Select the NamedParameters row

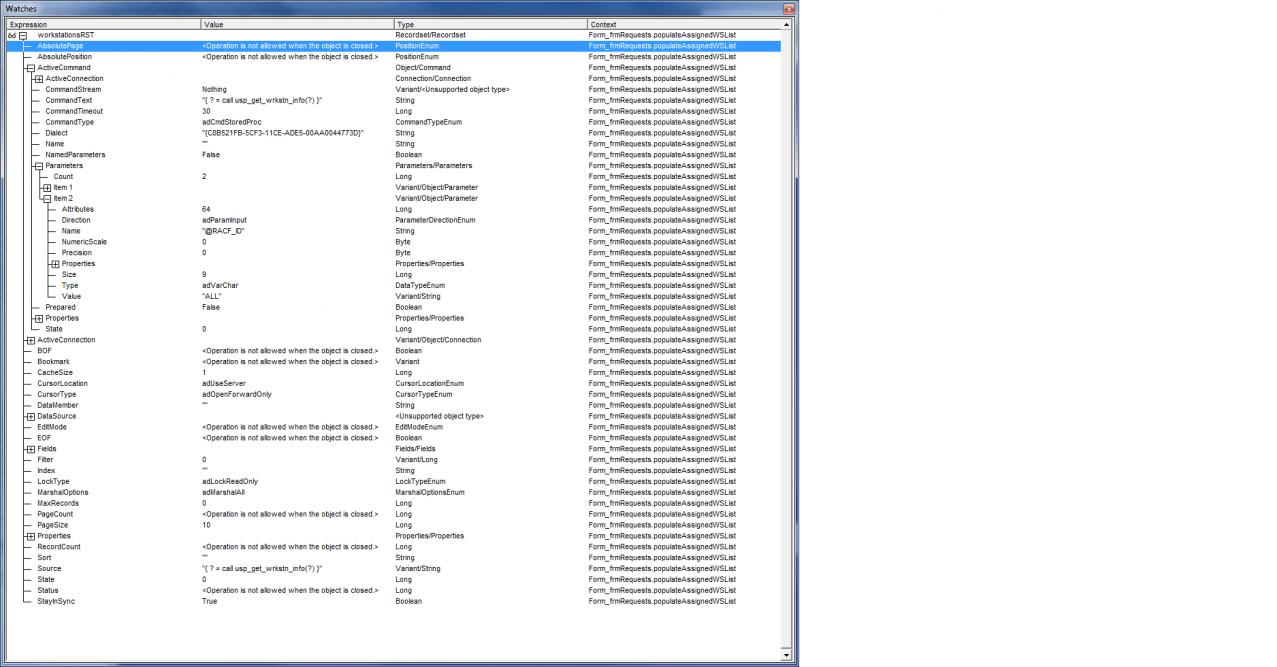(x=393, y=155)
